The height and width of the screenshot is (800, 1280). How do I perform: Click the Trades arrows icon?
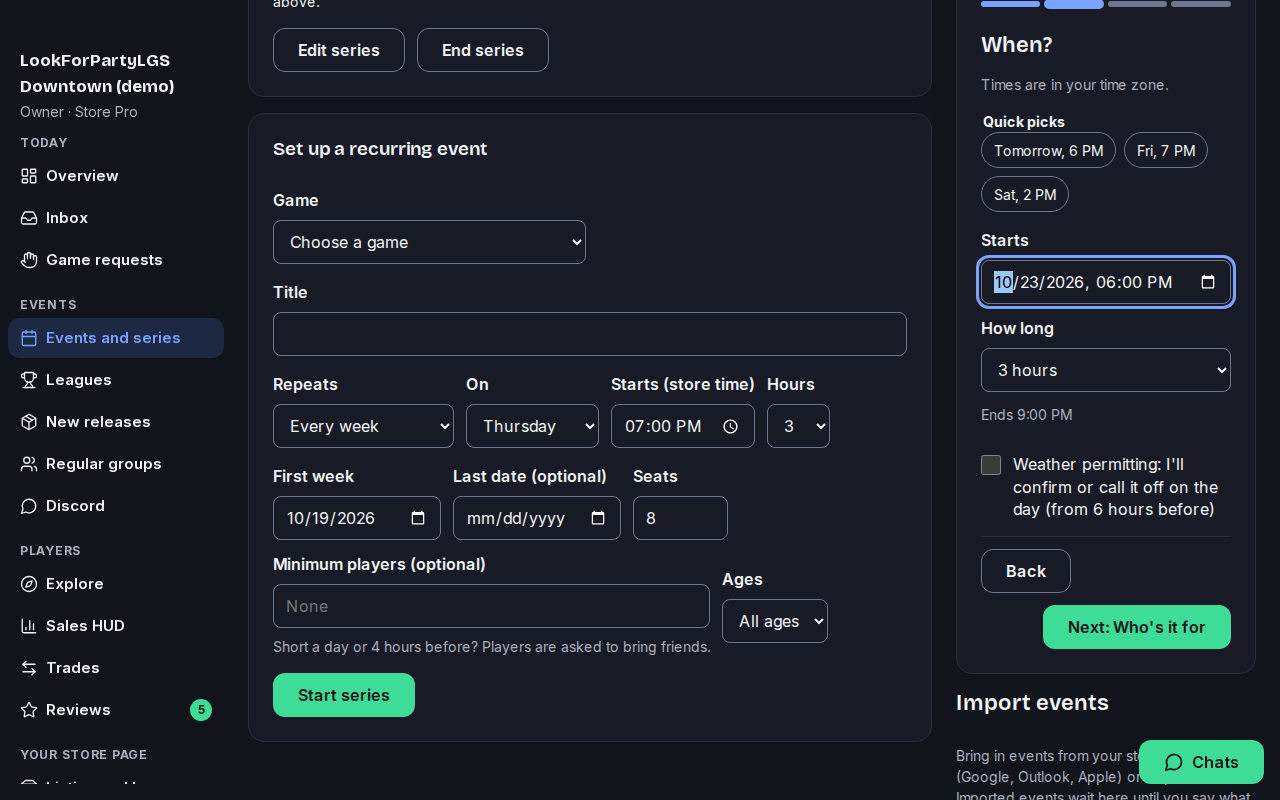pyautogui.click(x=29, y=668)
